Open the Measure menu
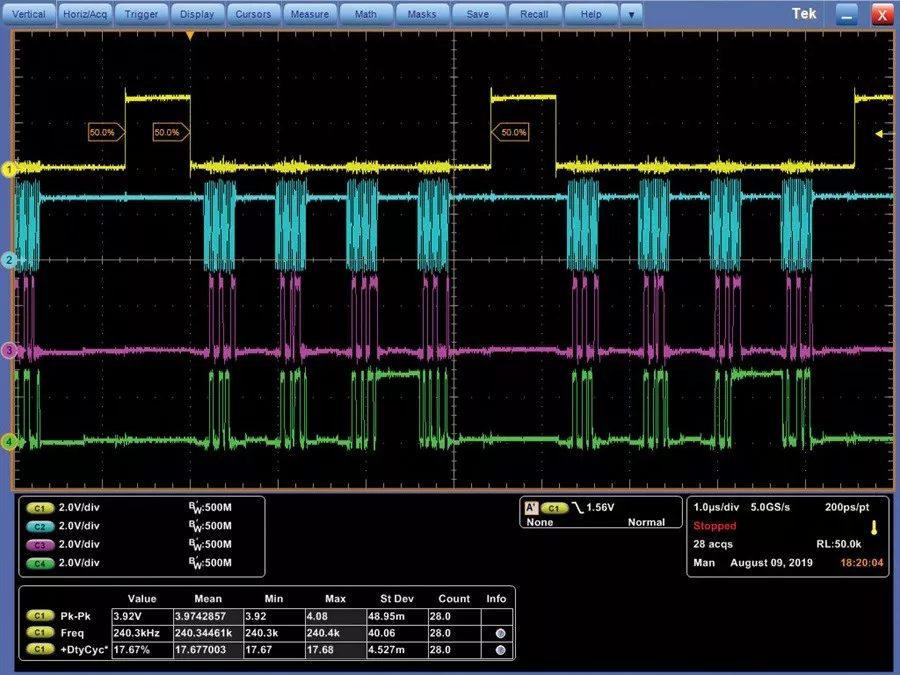 309,15
